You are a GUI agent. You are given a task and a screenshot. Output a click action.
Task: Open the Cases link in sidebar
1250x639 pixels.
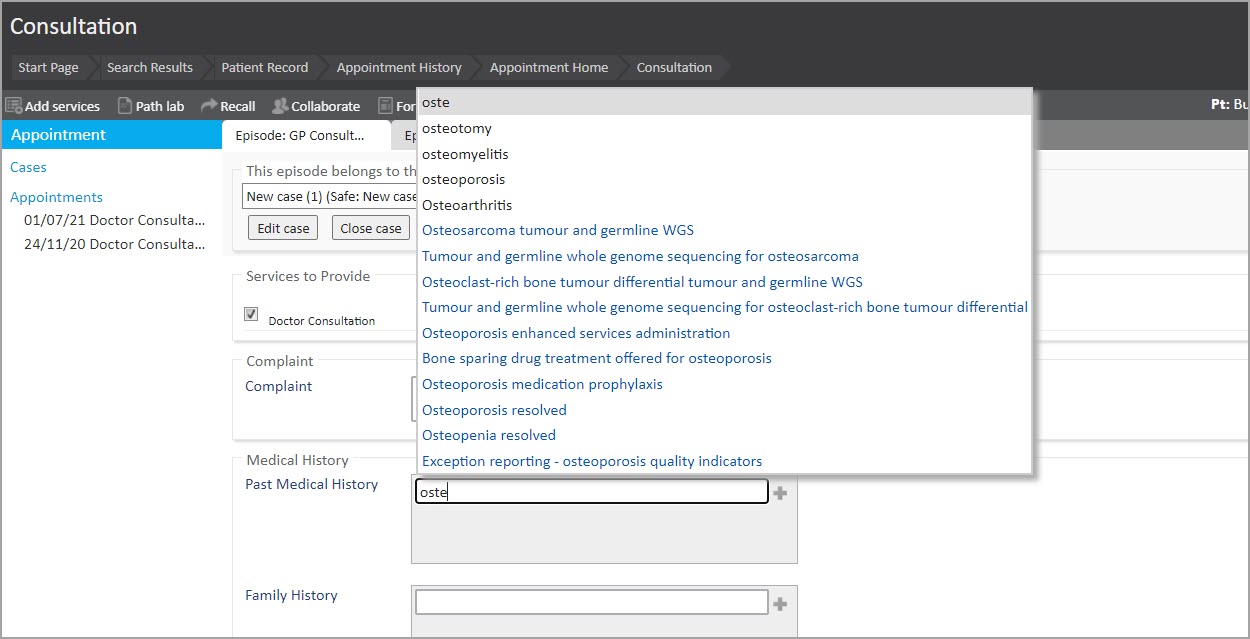(x=28, y=167)
